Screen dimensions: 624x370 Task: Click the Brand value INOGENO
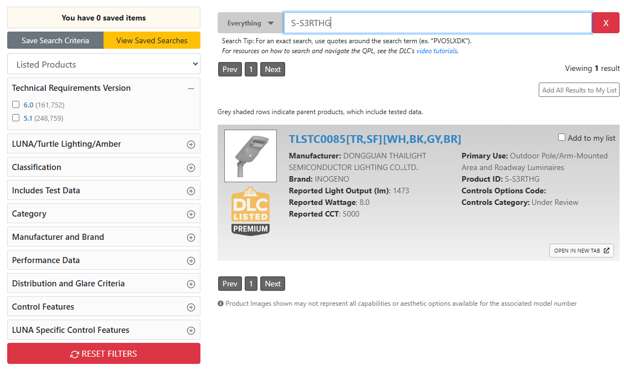(332, 179)
